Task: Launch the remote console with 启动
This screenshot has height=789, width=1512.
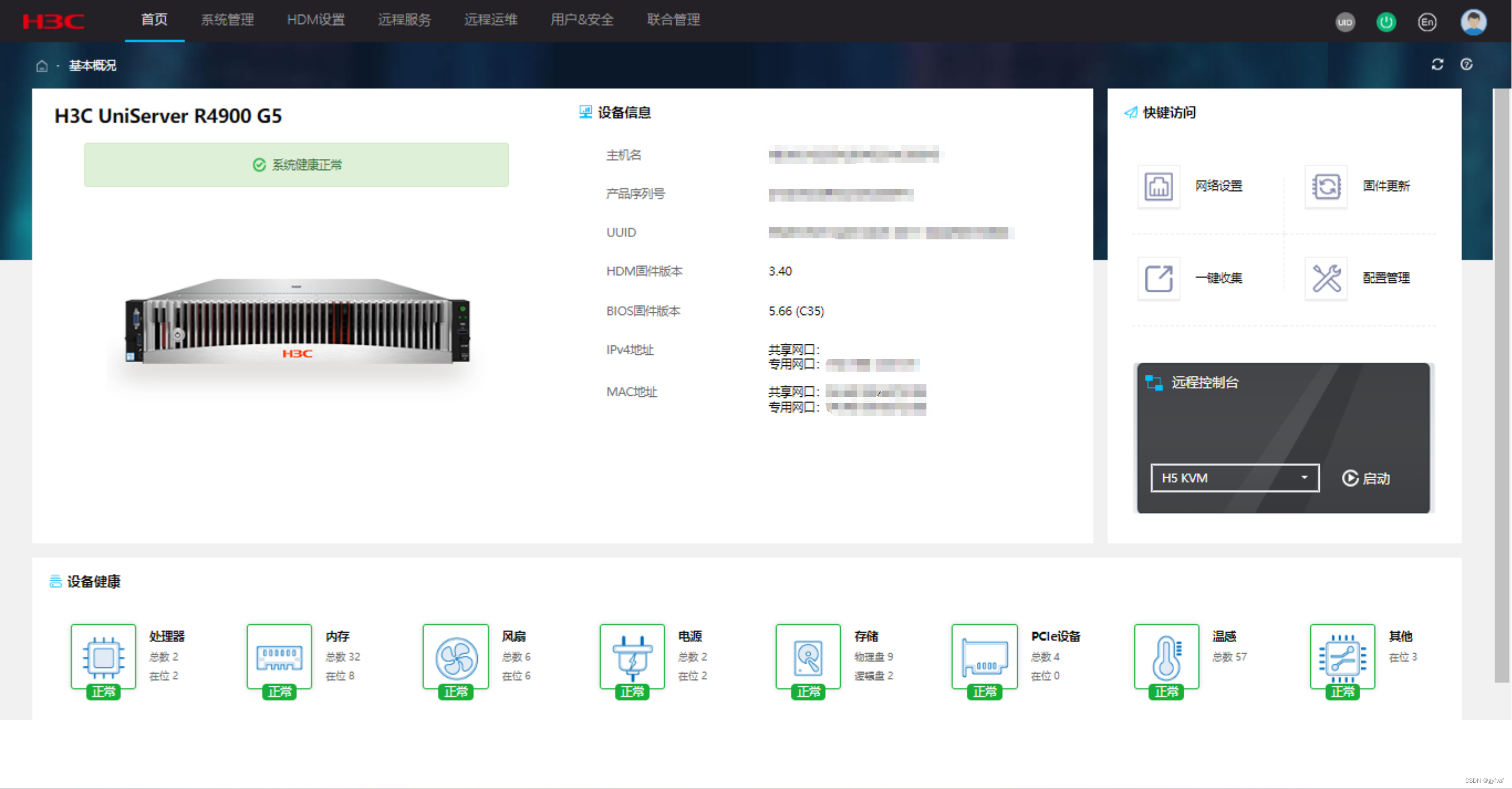Action: coord(1366,479)
